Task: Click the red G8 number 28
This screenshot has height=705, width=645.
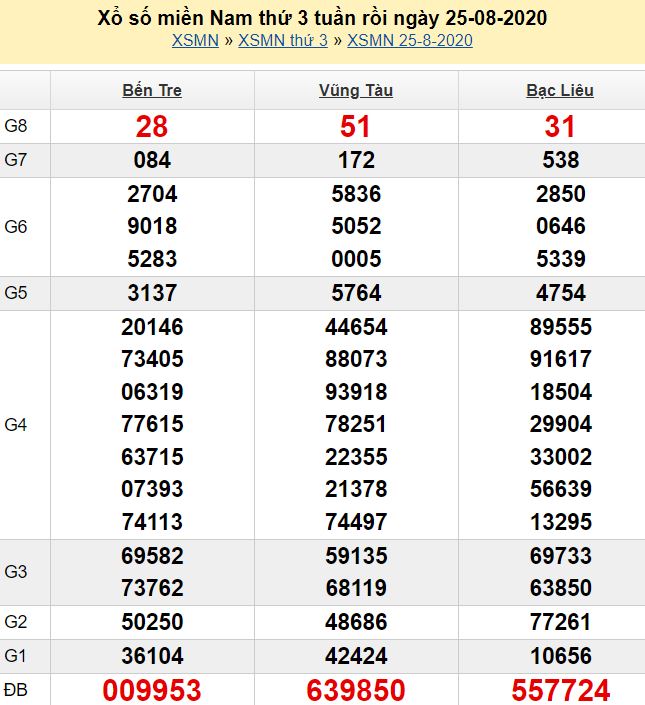Action: [x=152, y=127]
